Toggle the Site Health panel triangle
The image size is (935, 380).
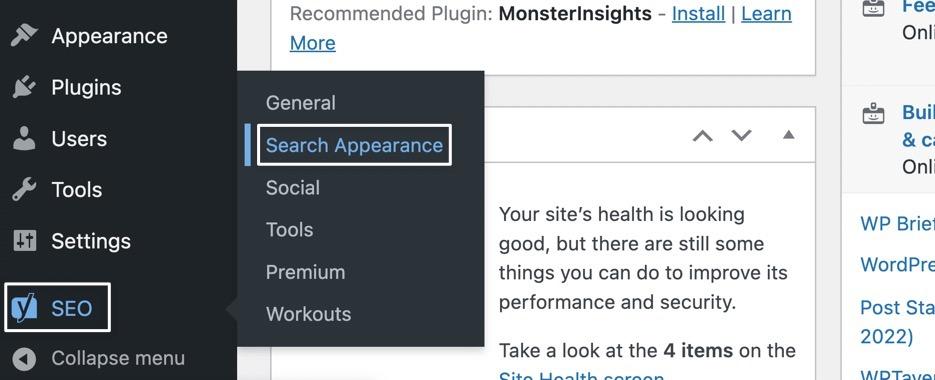[788, 135]
